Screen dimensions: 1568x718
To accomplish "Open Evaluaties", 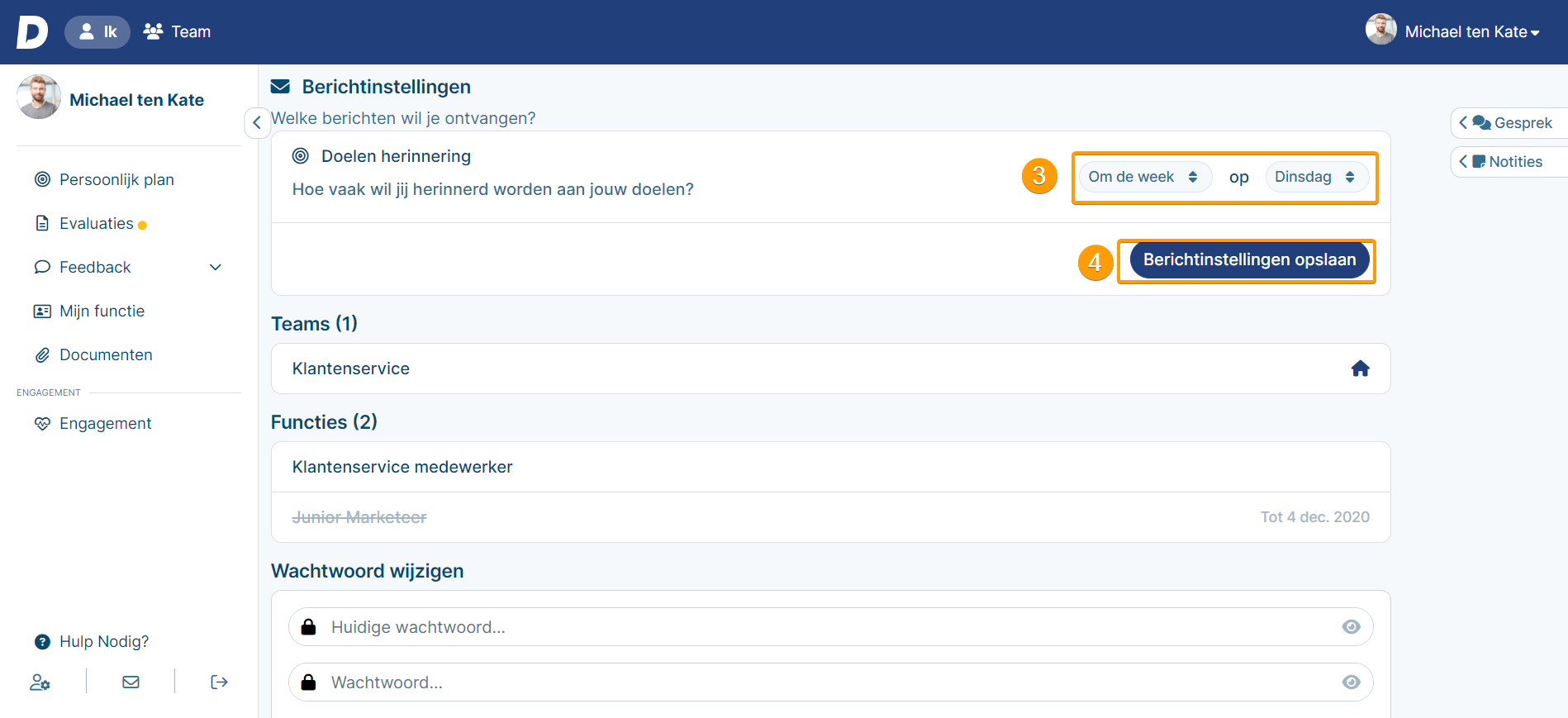I will 97,223.
